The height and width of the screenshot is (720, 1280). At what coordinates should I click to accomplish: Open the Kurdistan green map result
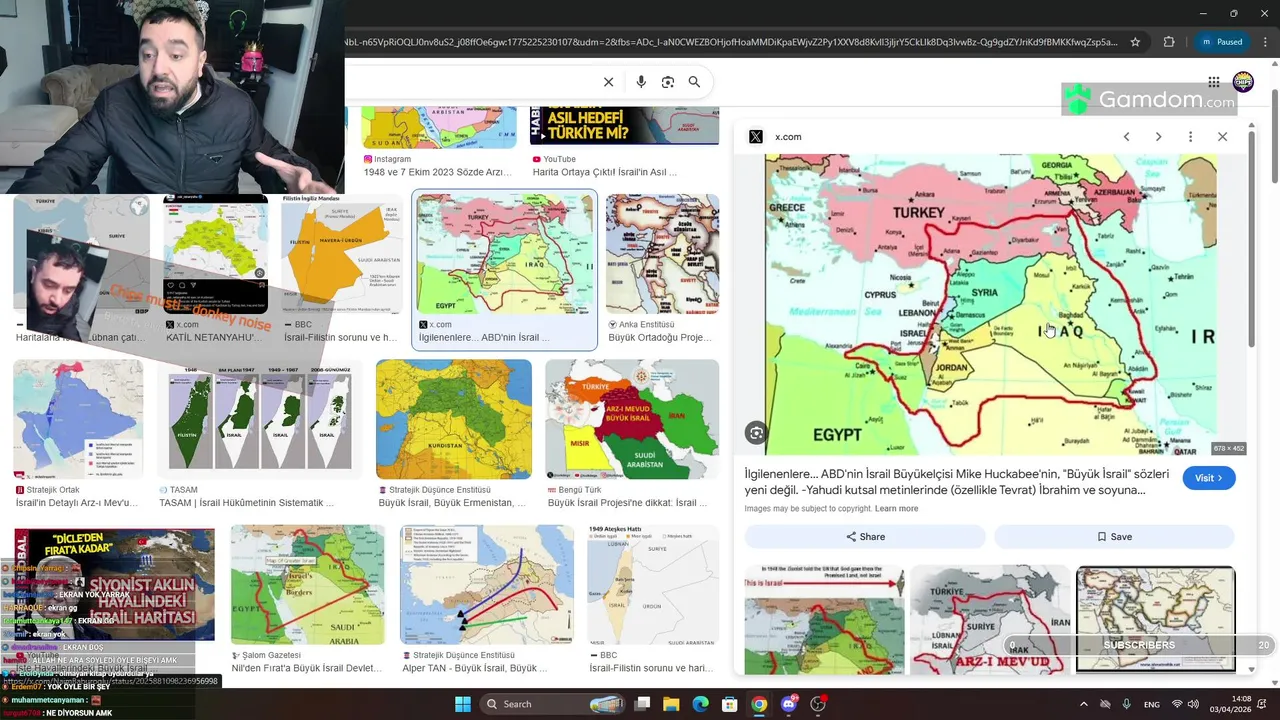(x=454, y=420)
